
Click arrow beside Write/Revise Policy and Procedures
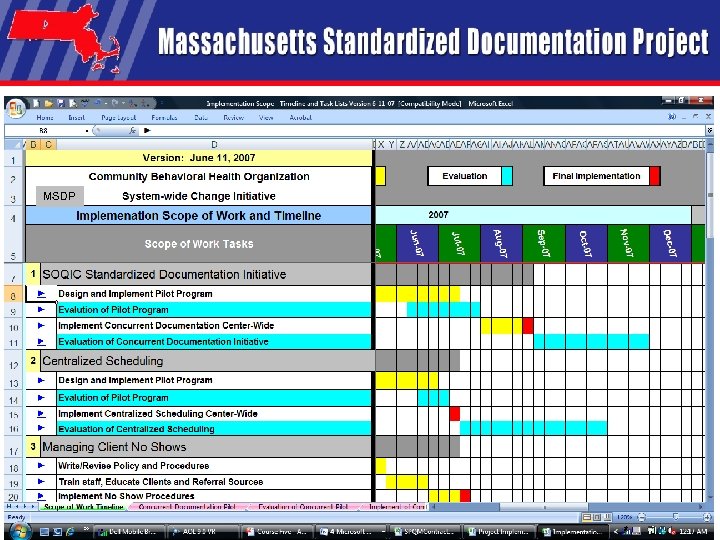point(41,466)
